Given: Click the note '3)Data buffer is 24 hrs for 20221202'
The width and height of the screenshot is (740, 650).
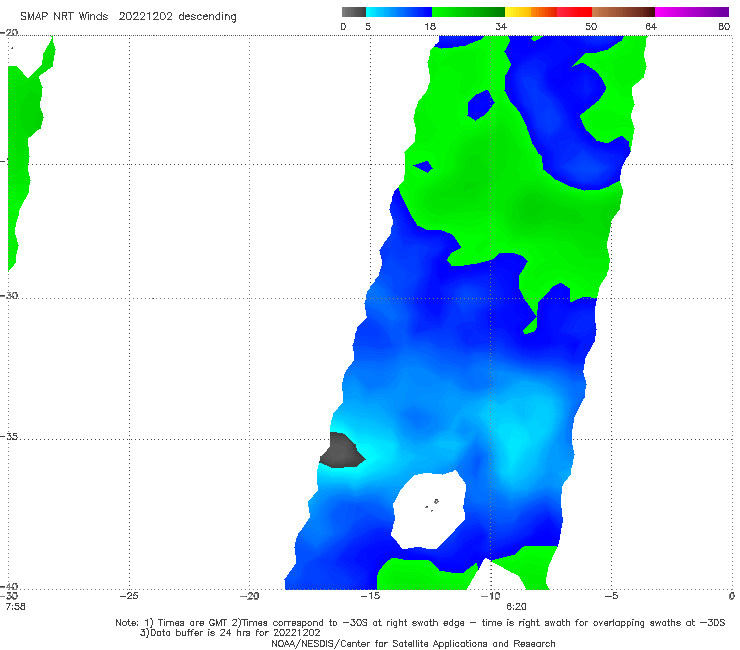Looking at the screenshot, I should point(230,633).
